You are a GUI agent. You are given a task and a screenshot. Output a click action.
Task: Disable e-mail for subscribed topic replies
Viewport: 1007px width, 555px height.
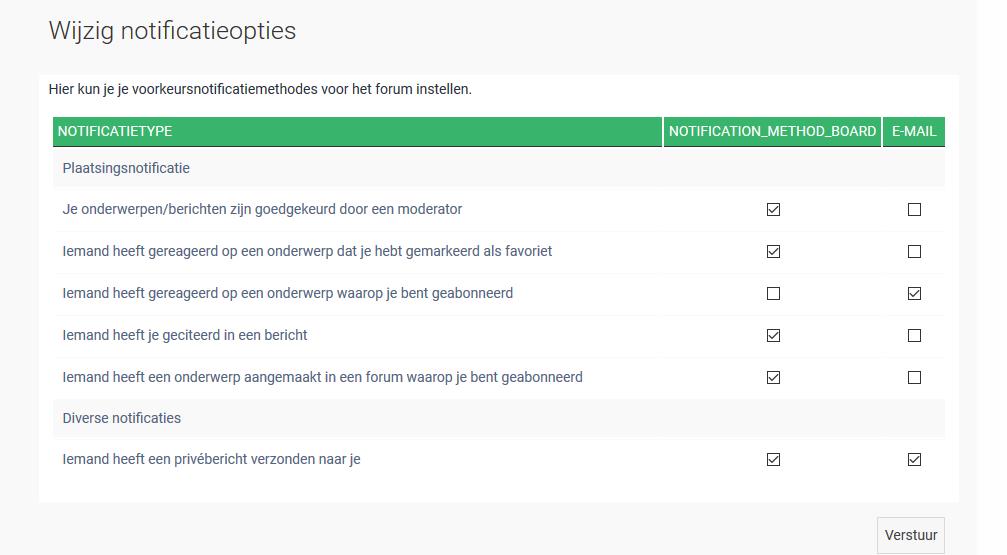[x=914, y=294]
